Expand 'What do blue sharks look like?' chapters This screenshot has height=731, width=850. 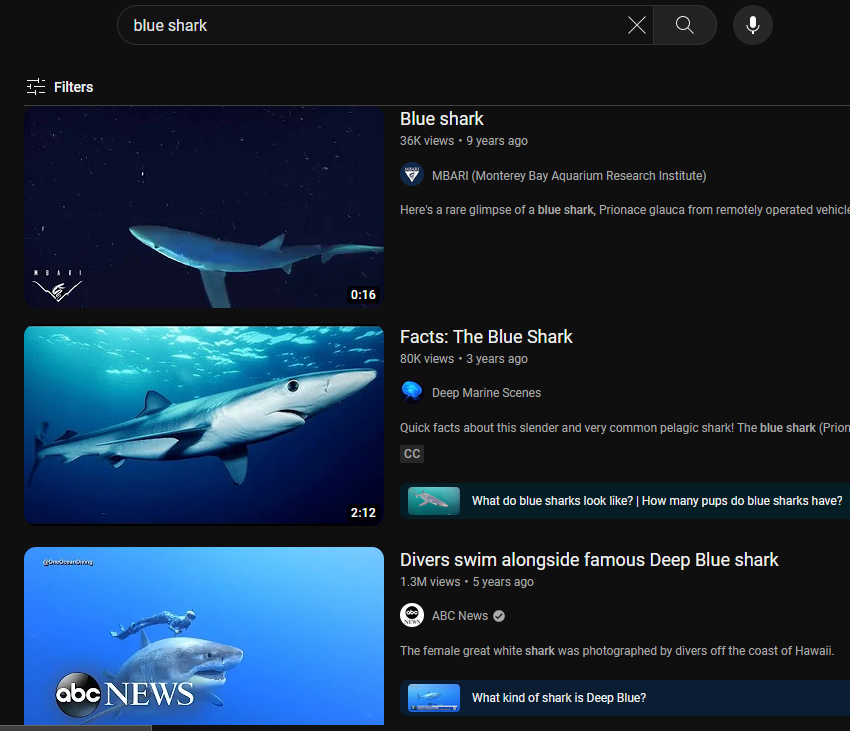[x=656, y=501]
